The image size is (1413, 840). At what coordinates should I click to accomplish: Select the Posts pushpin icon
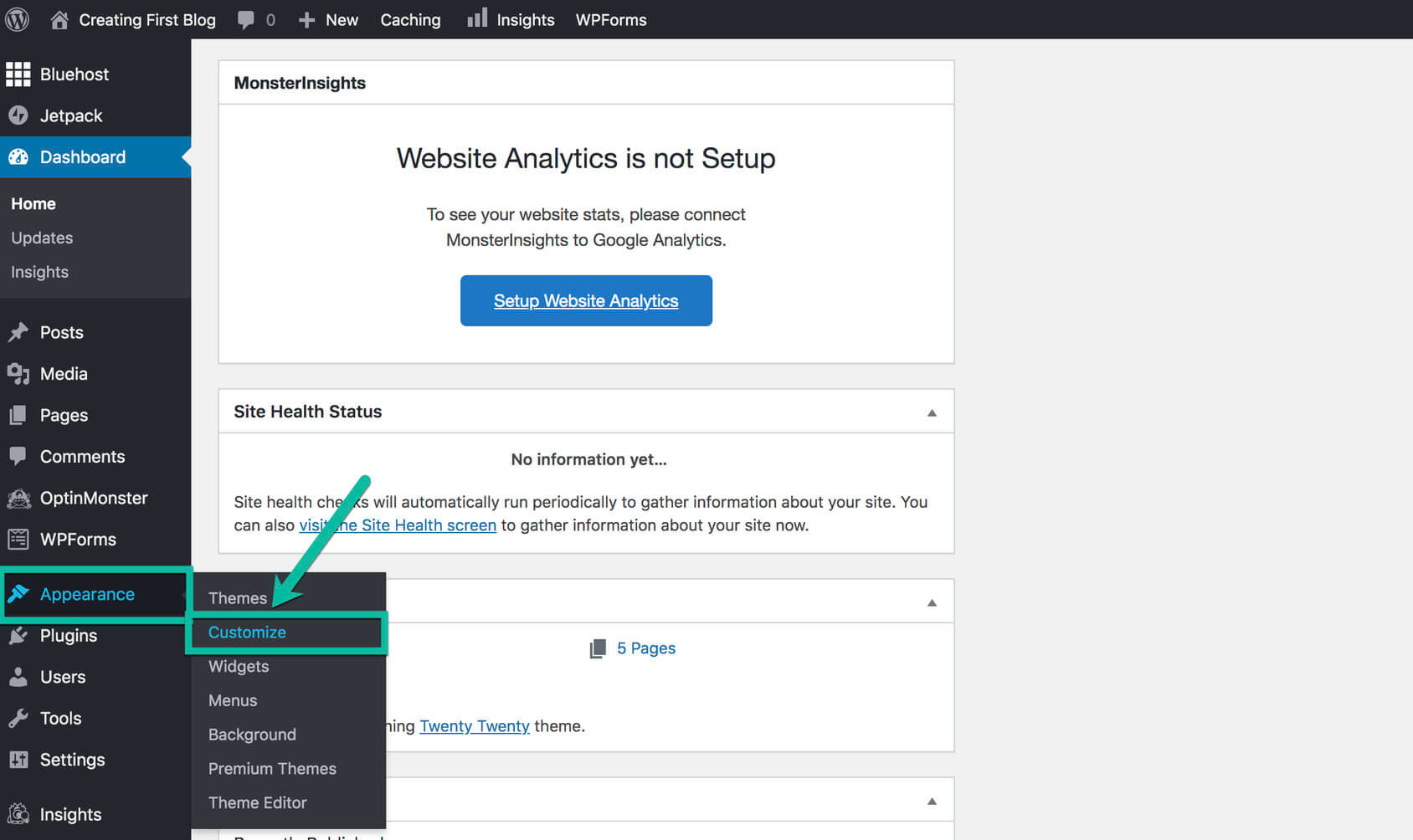pos(18,332)
